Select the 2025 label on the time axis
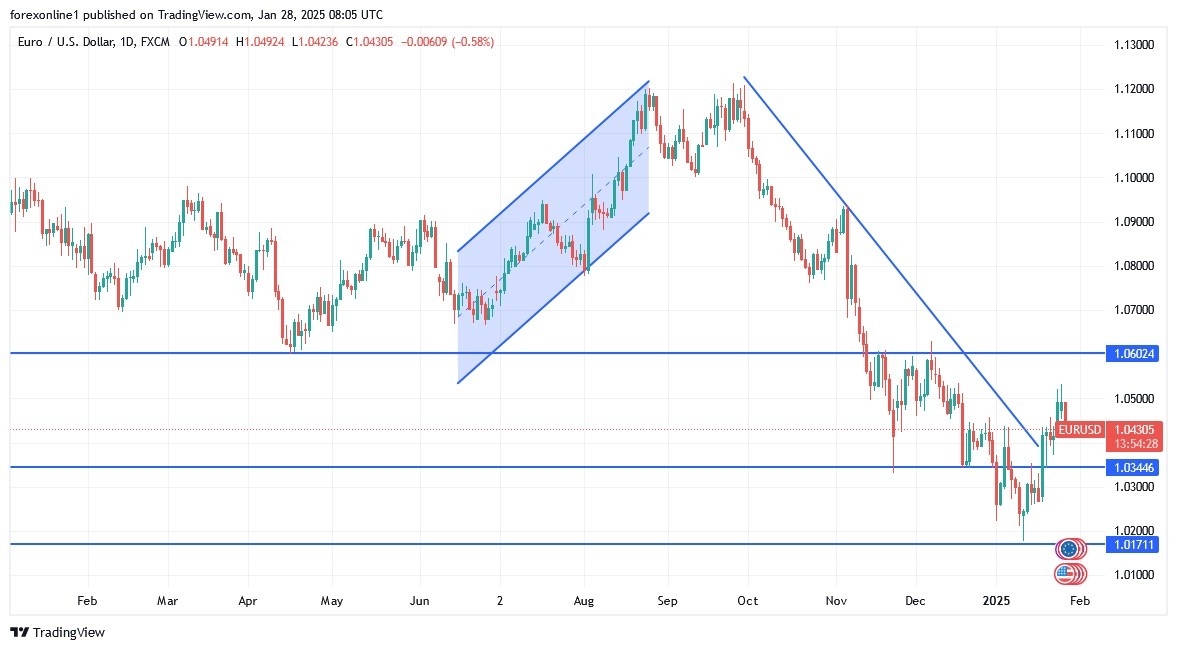Image resolution: width=1177 pixels, height=650 pixels. 996,601
